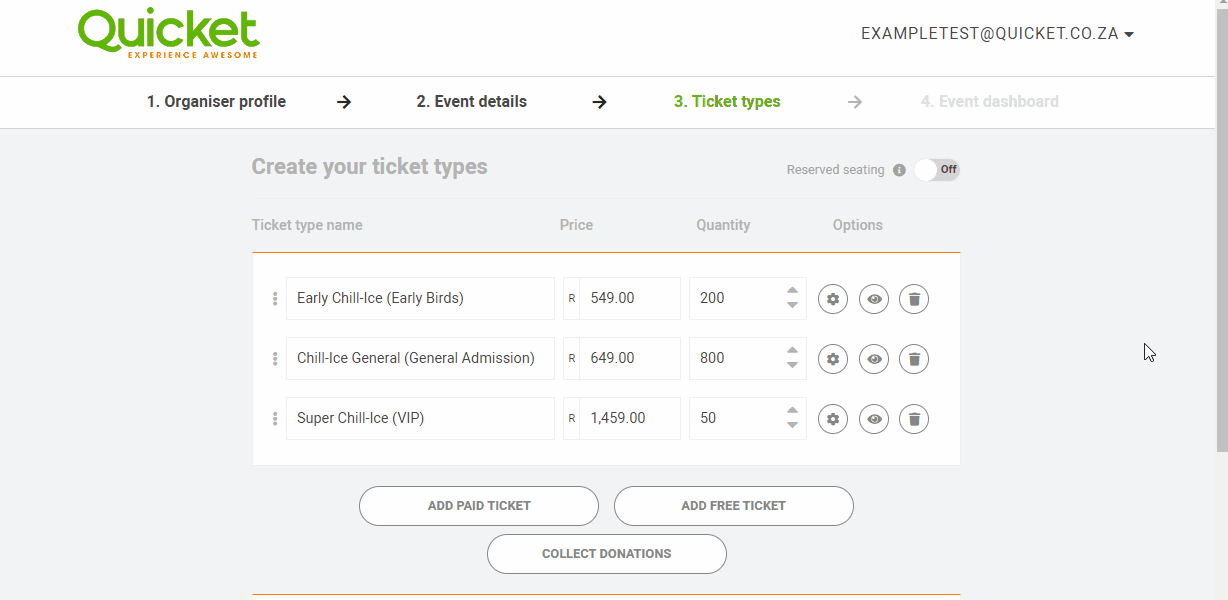
Task: Select step 4 Event dashboard
Action: pos(990,102)
